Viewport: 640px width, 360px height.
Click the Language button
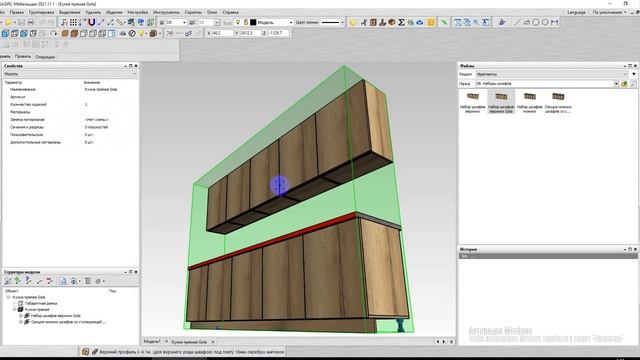[576, 12]
